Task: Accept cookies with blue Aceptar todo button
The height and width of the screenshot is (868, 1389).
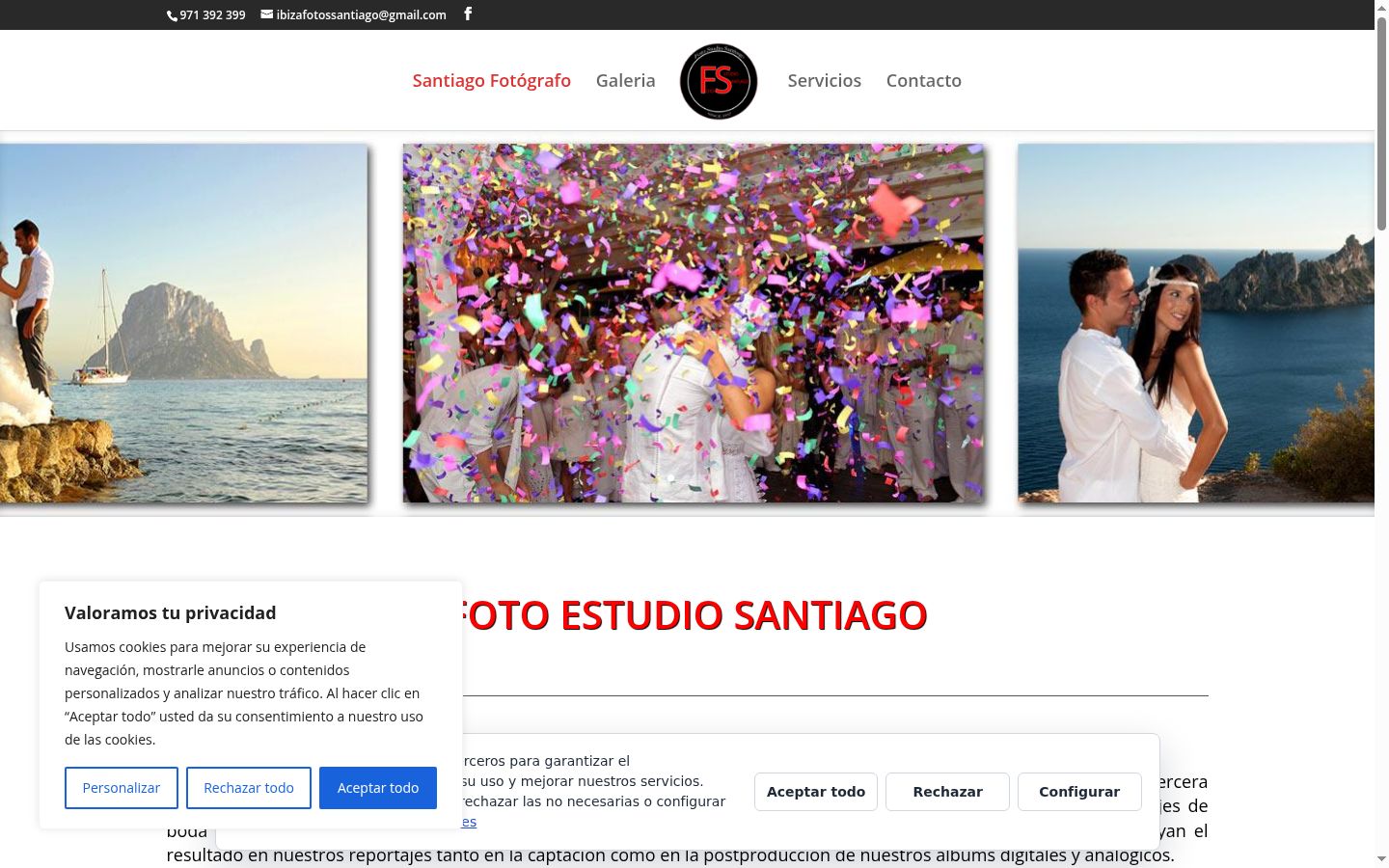Action: pyautogui.click(x=378, y=788)
